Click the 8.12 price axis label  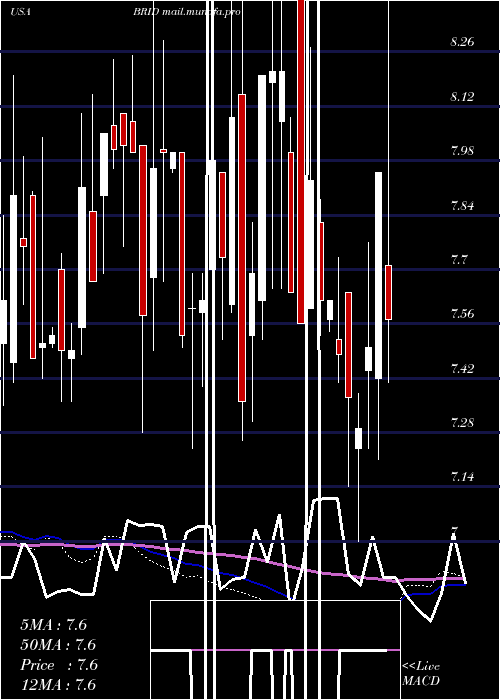[462, 96]
